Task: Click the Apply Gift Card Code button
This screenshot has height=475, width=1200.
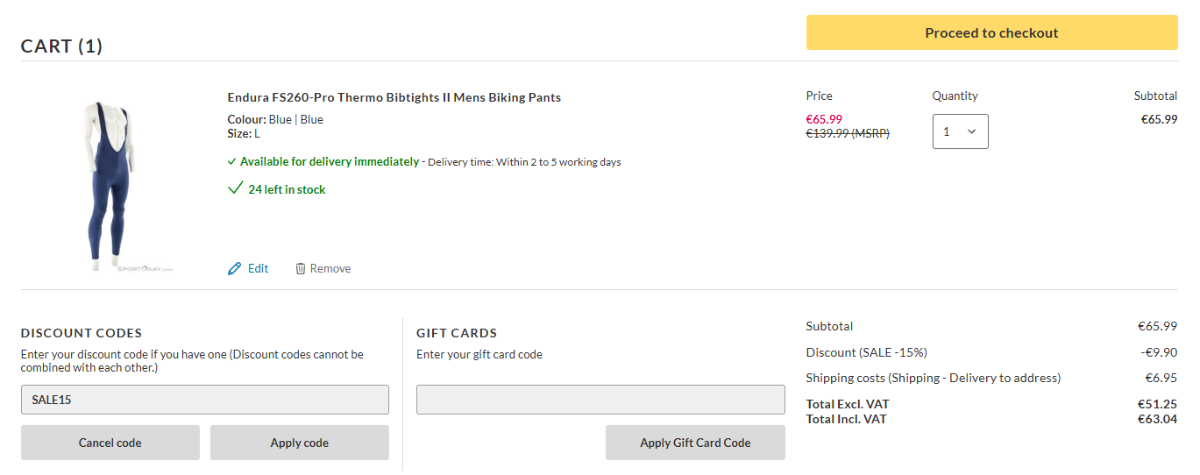Action: click(695, 442)
